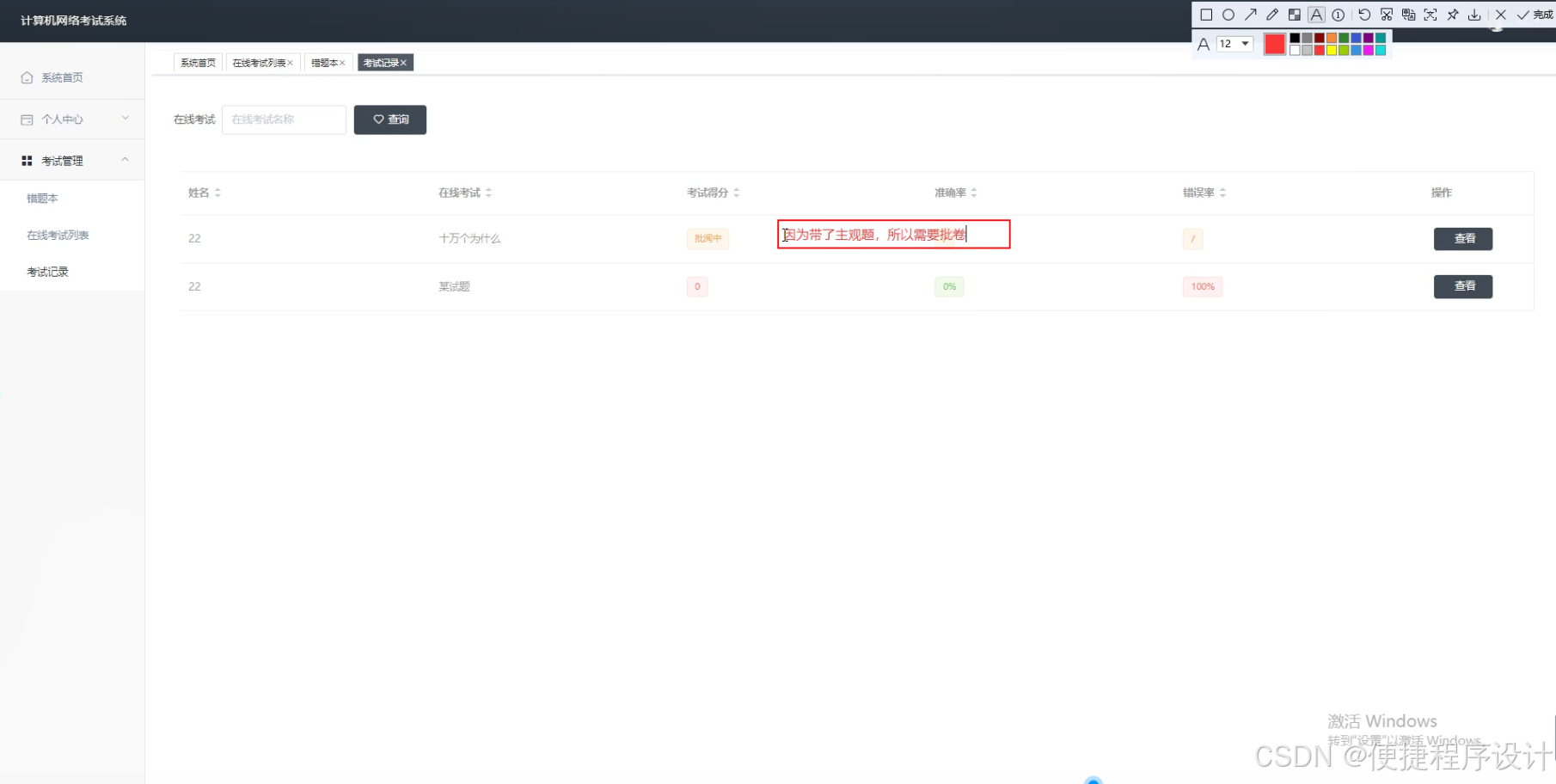Open 在线考试列表 in the sidebar
Image resolution: width=1556 pixels, height=784 pixels.
[x=72, y=235]
